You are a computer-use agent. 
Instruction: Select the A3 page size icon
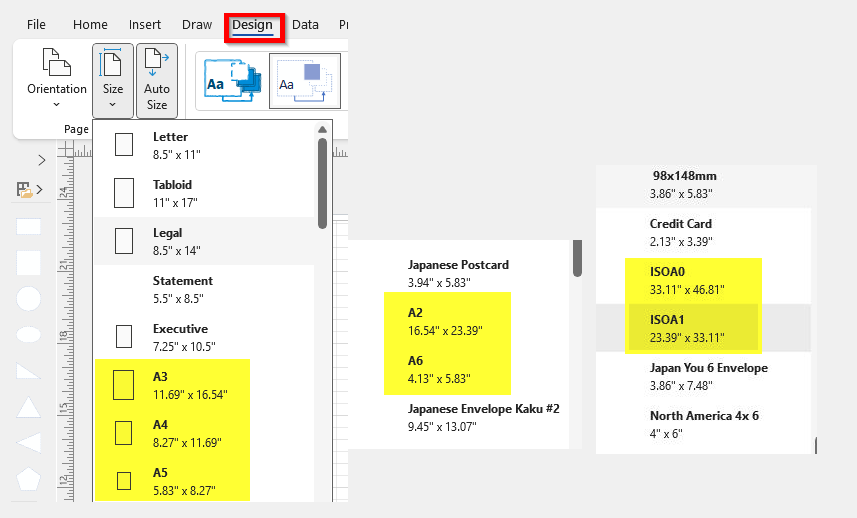[x=124, y=385]
